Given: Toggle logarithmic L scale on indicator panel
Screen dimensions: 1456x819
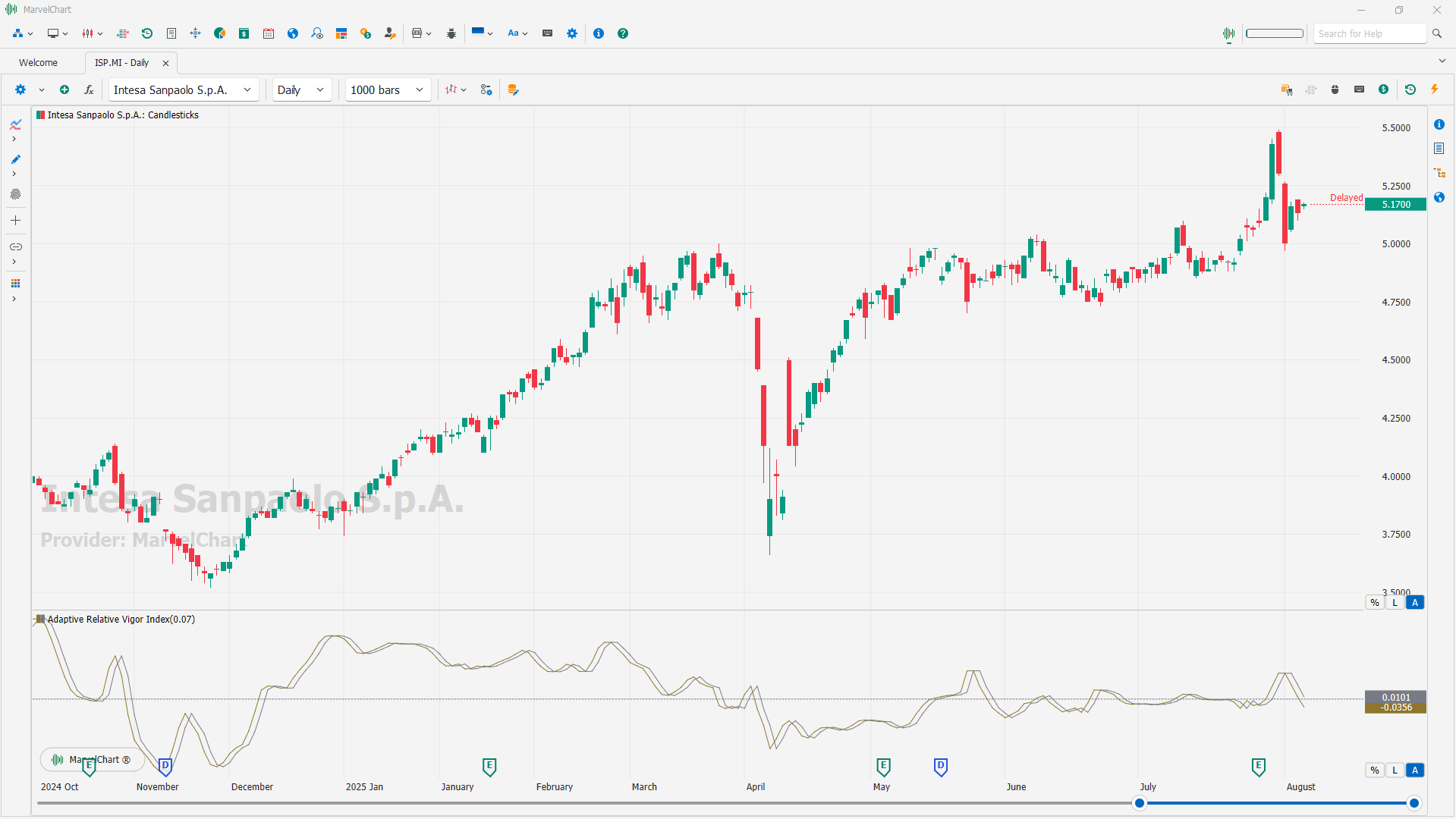Looking at the screenshot, I should coord(1395,770).
